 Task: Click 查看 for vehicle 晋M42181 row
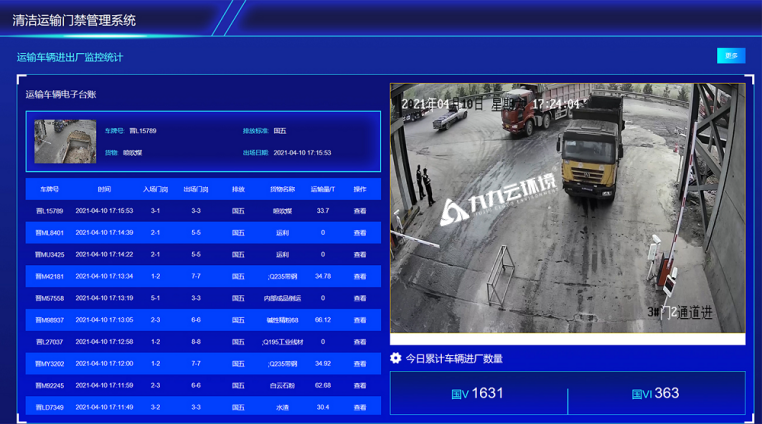coord(360,277)
